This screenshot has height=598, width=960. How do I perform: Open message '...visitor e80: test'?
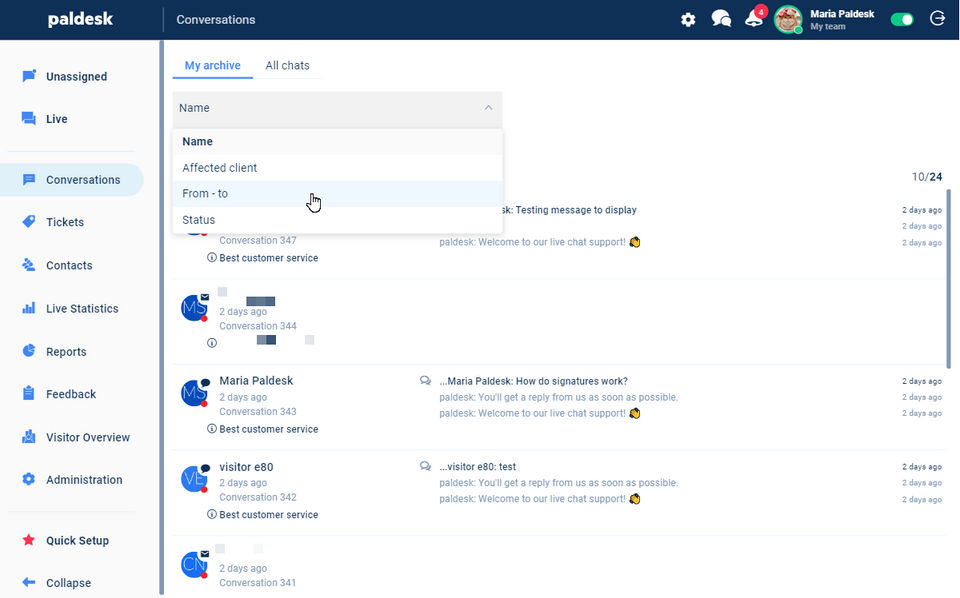pyautogui.click(x=478, y=466)
